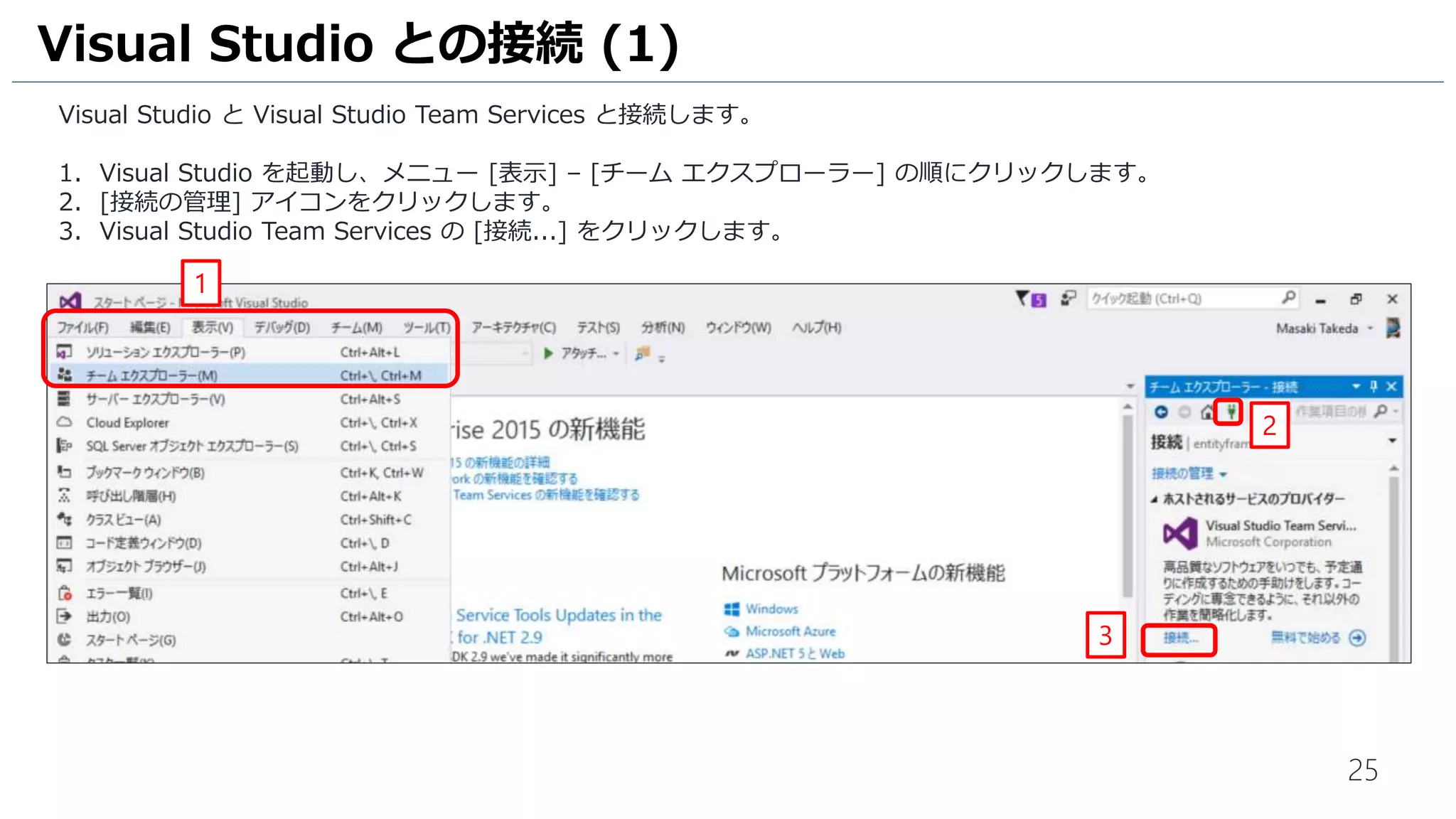Image resolution: width=1456 pixels, height=819 pixels.
Task: Choose オブジェクト ブラウザー(J) menu entry
Action: pyautogui.click(x=249, y=567)
